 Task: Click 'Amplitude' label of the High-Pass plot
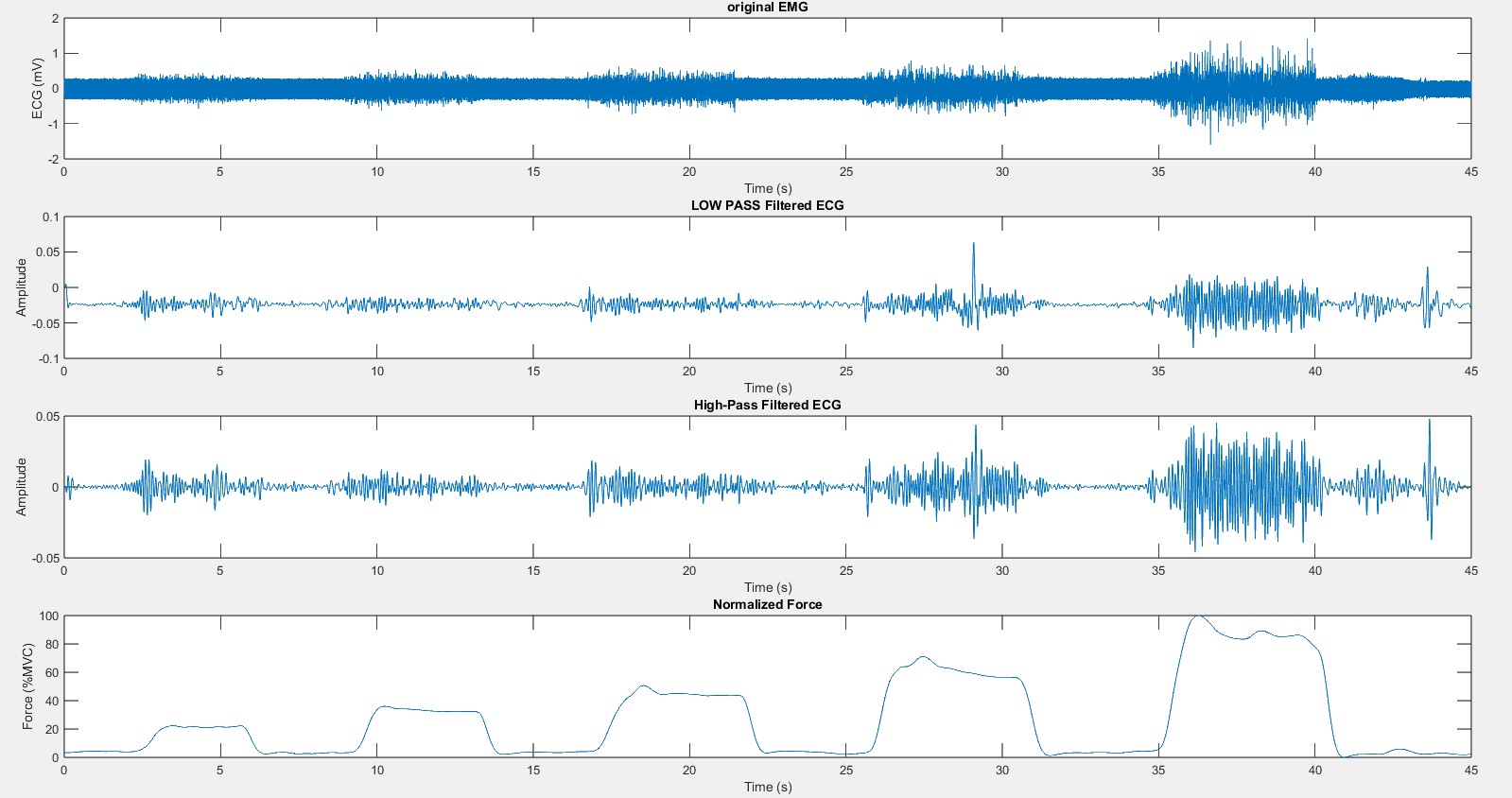tap(21, 487)
